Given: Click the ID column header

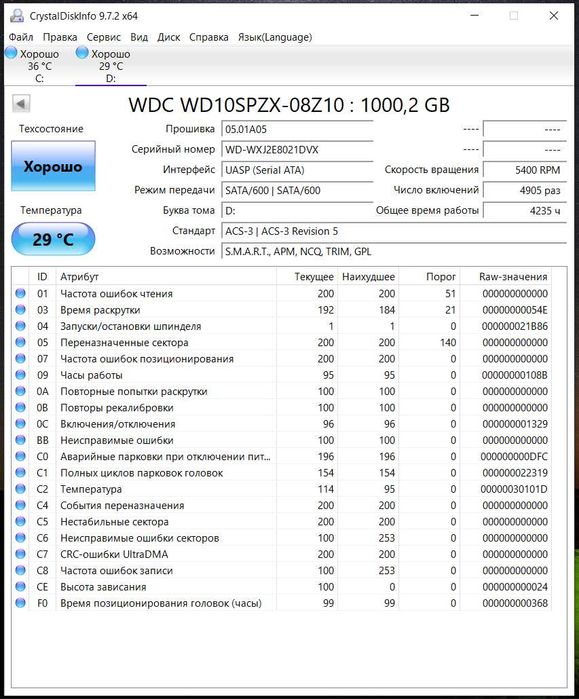Looking at the screenshot, I should (42, 276).
